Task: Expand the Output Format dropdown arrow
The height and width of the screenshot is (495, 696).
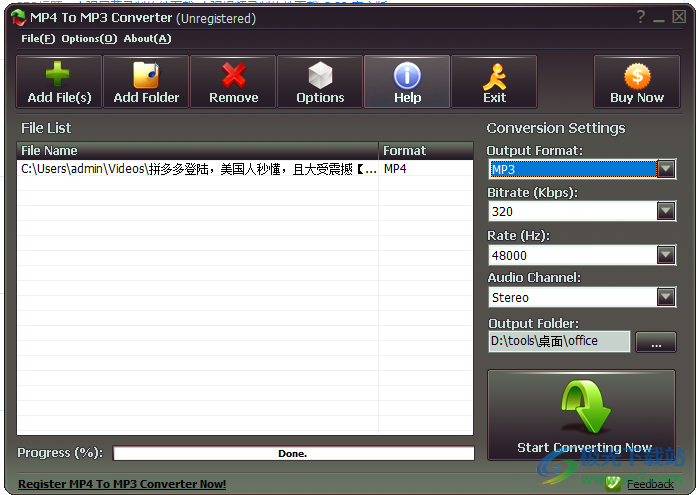Action: click(666, 169)
